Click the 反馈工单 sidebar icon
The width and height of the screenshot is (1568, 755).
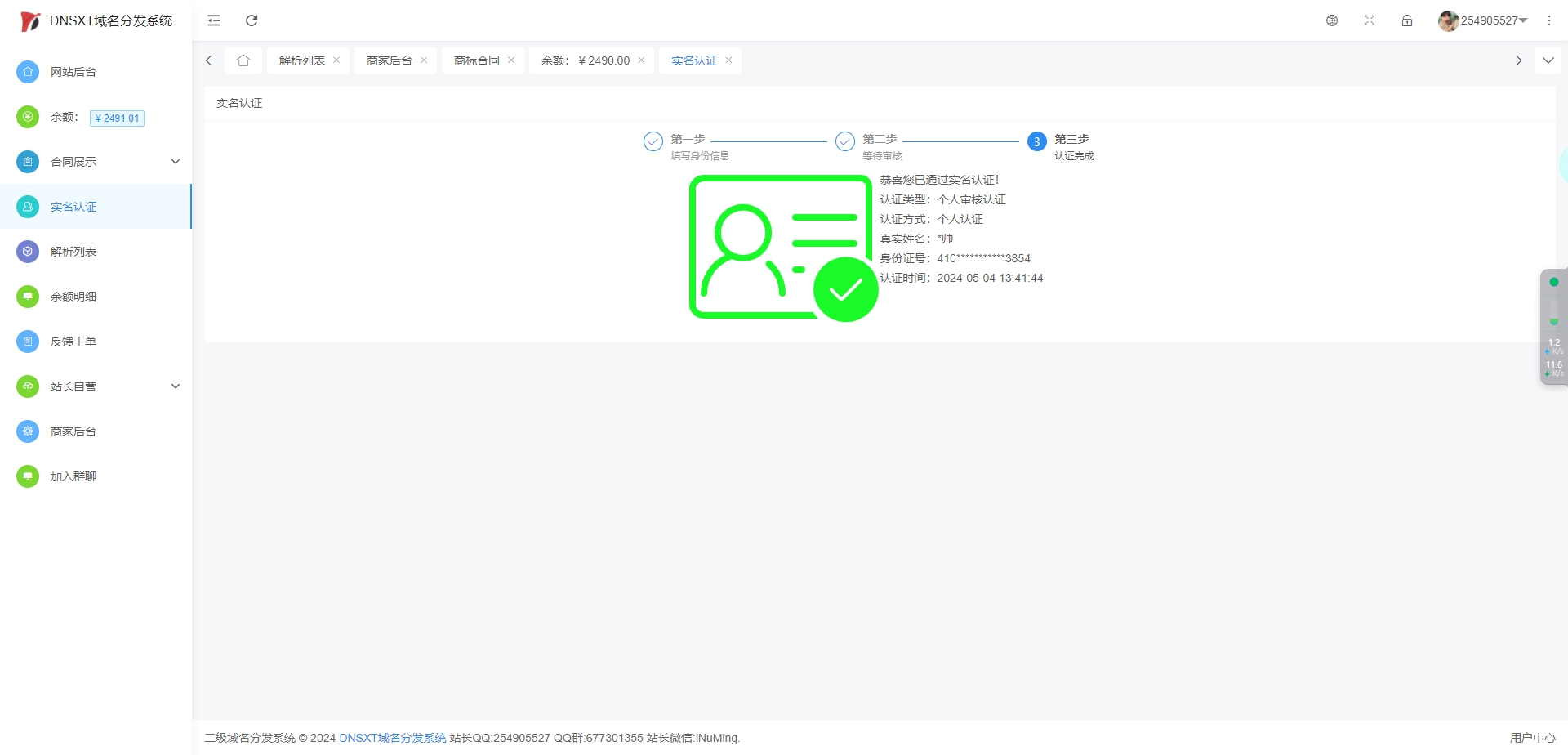(x=28, y=342)
